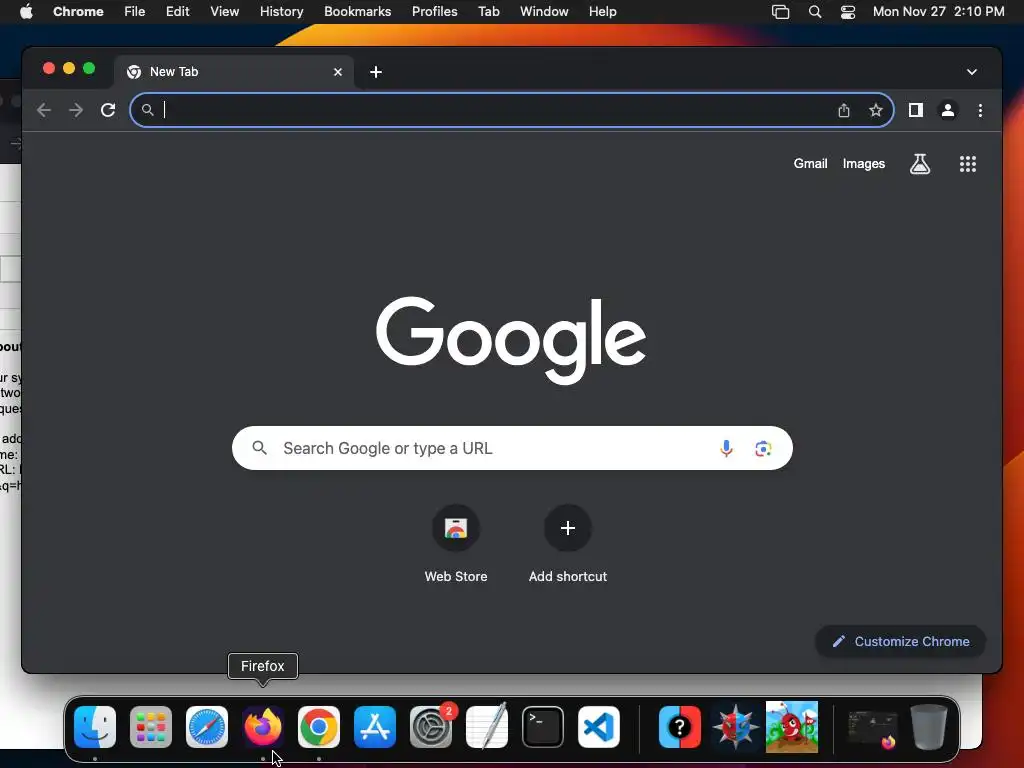Image resolution: width=1024 pixels, height=768 pixels.
Task: Share this page from address bar
Action: (x=844, y=110)
